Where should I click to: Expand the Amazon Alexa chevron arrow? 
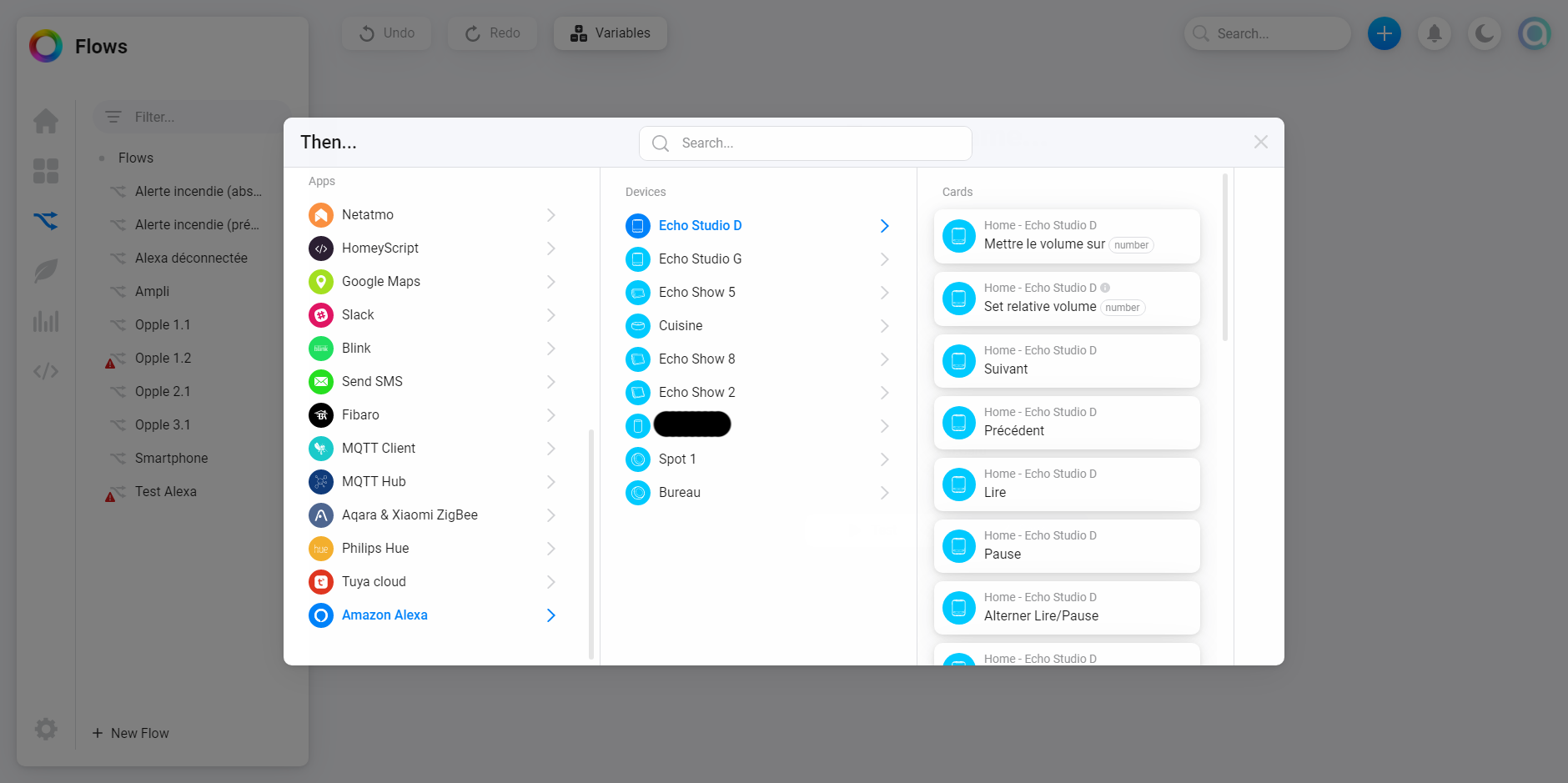point(551,615)
